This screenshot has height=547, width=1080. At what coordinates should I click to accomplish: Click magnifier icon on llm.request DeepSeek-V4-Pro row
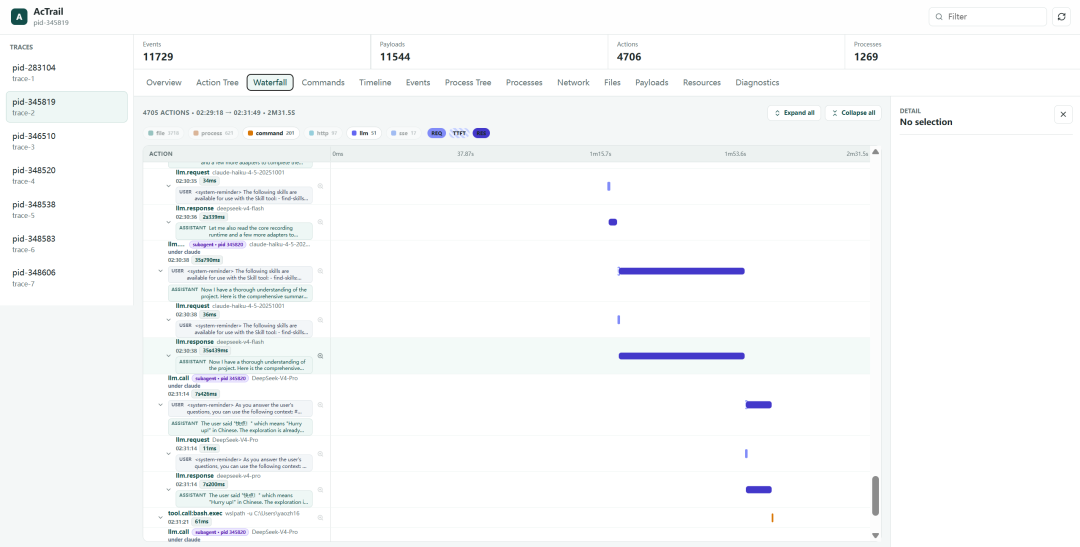pyautogui.click(x=320, y=453)
